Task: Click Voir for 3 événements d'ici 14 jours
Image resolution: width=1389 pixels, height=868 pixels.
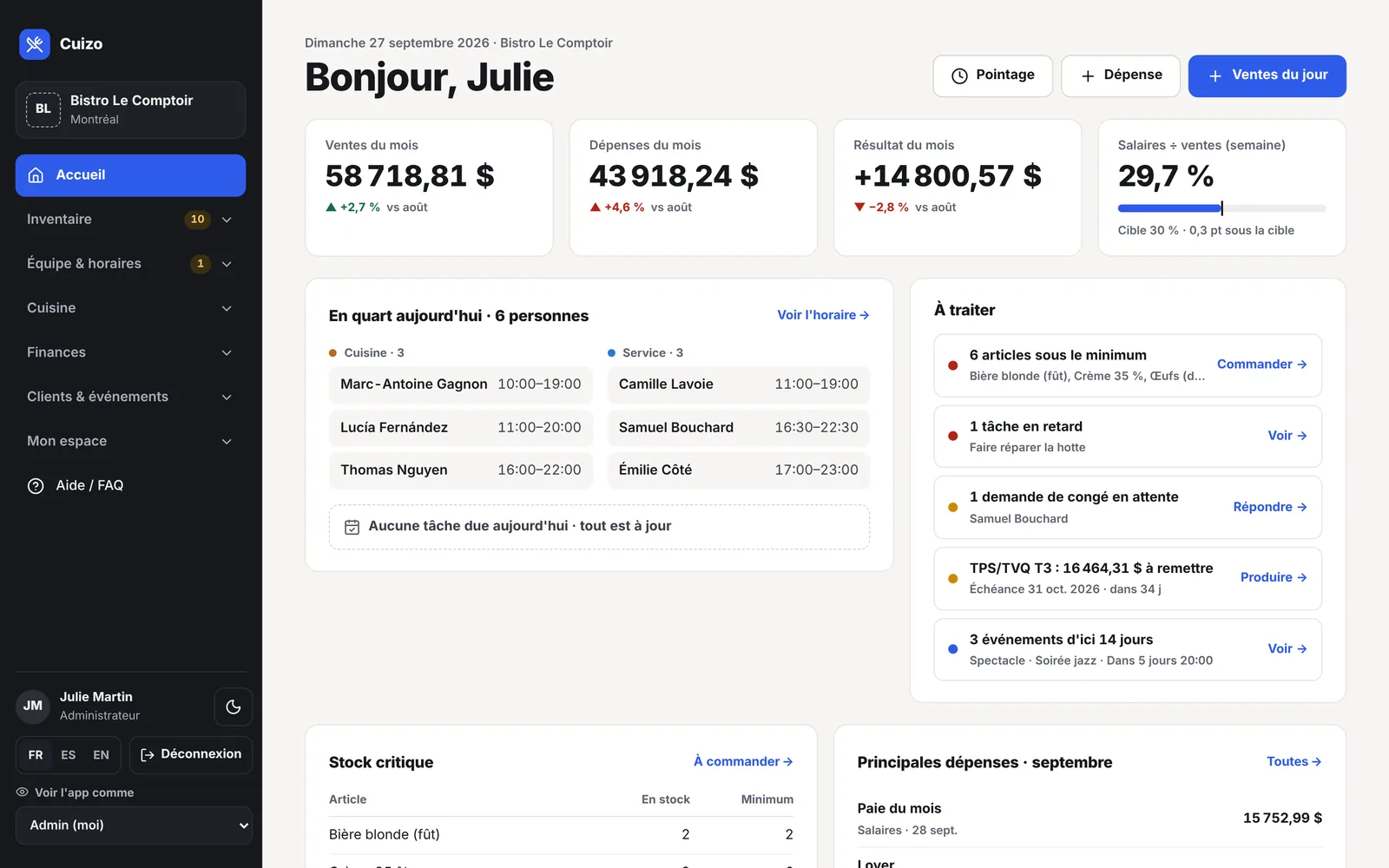Action: coord(1287,648)
